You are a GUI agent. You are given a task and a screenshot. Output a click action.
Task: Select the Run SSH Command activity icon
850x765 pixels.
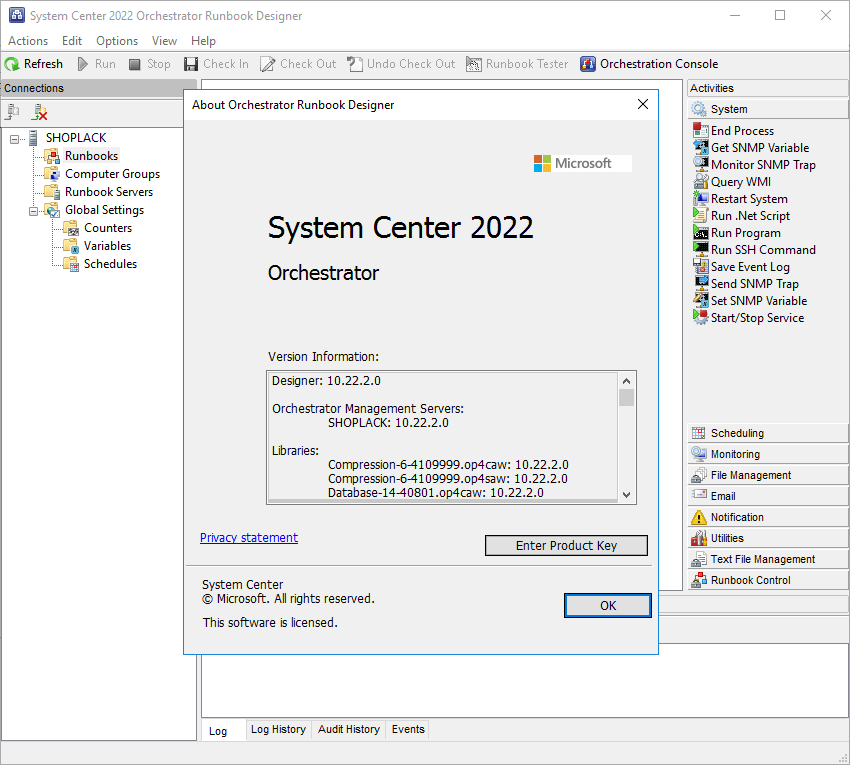pyautogui.click(x=700, y=249)
